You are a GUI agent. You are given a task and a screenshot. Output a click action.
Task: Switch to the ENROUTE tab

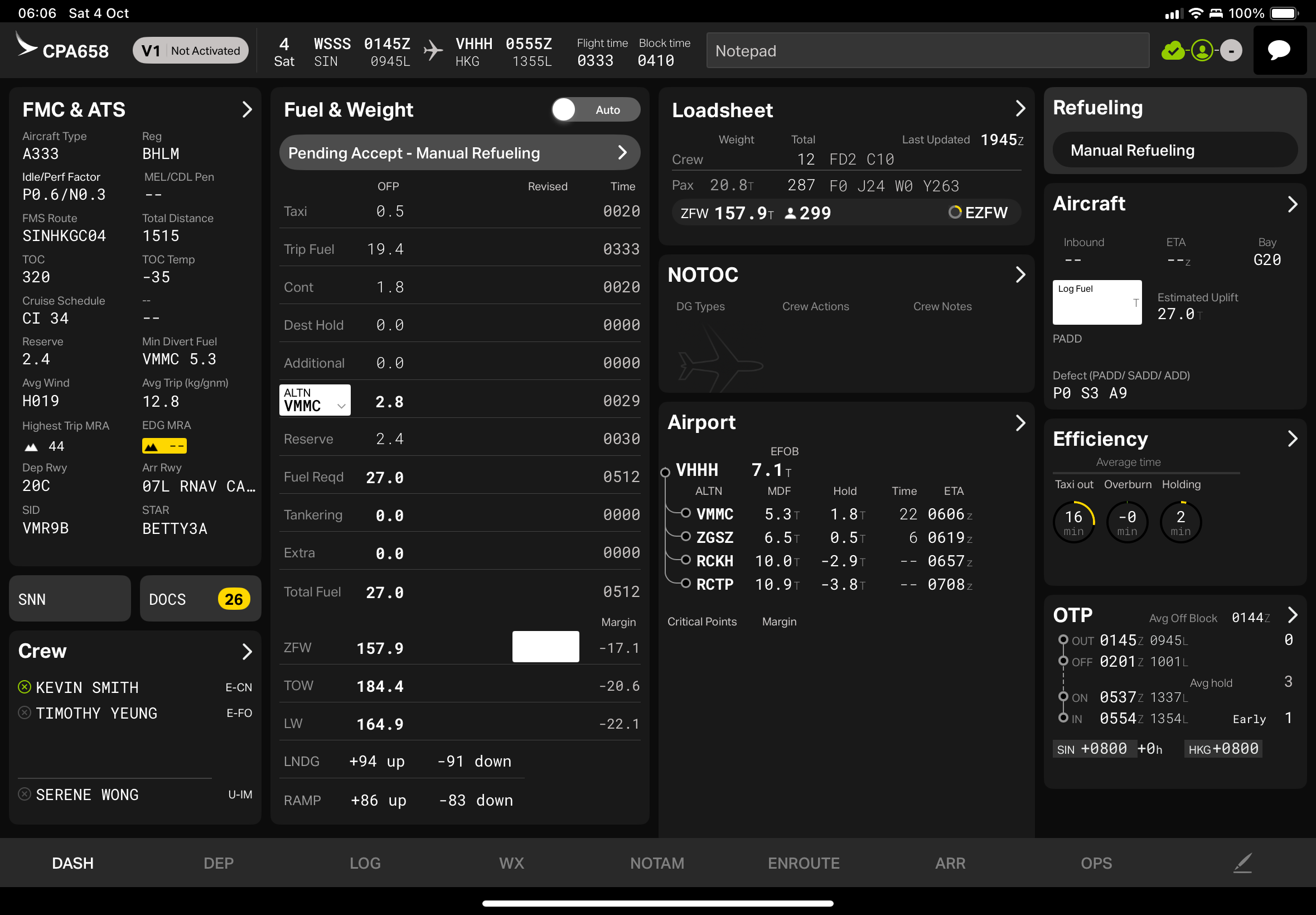(x=804, y=863)
